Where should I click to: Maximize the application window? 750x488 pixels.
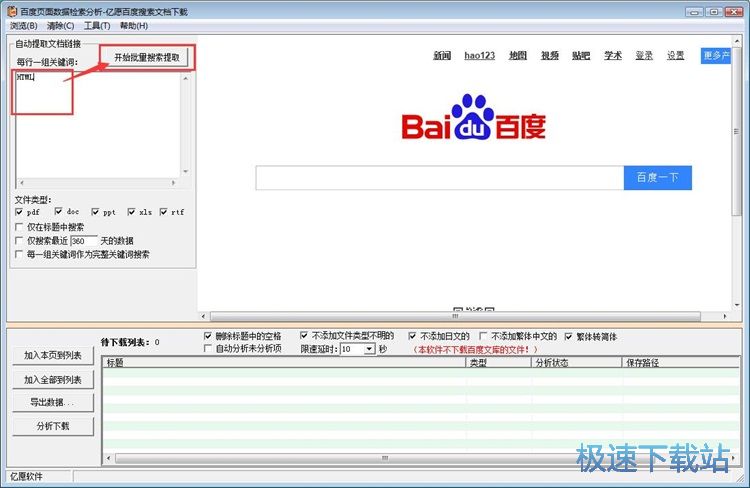coord(713,11)
